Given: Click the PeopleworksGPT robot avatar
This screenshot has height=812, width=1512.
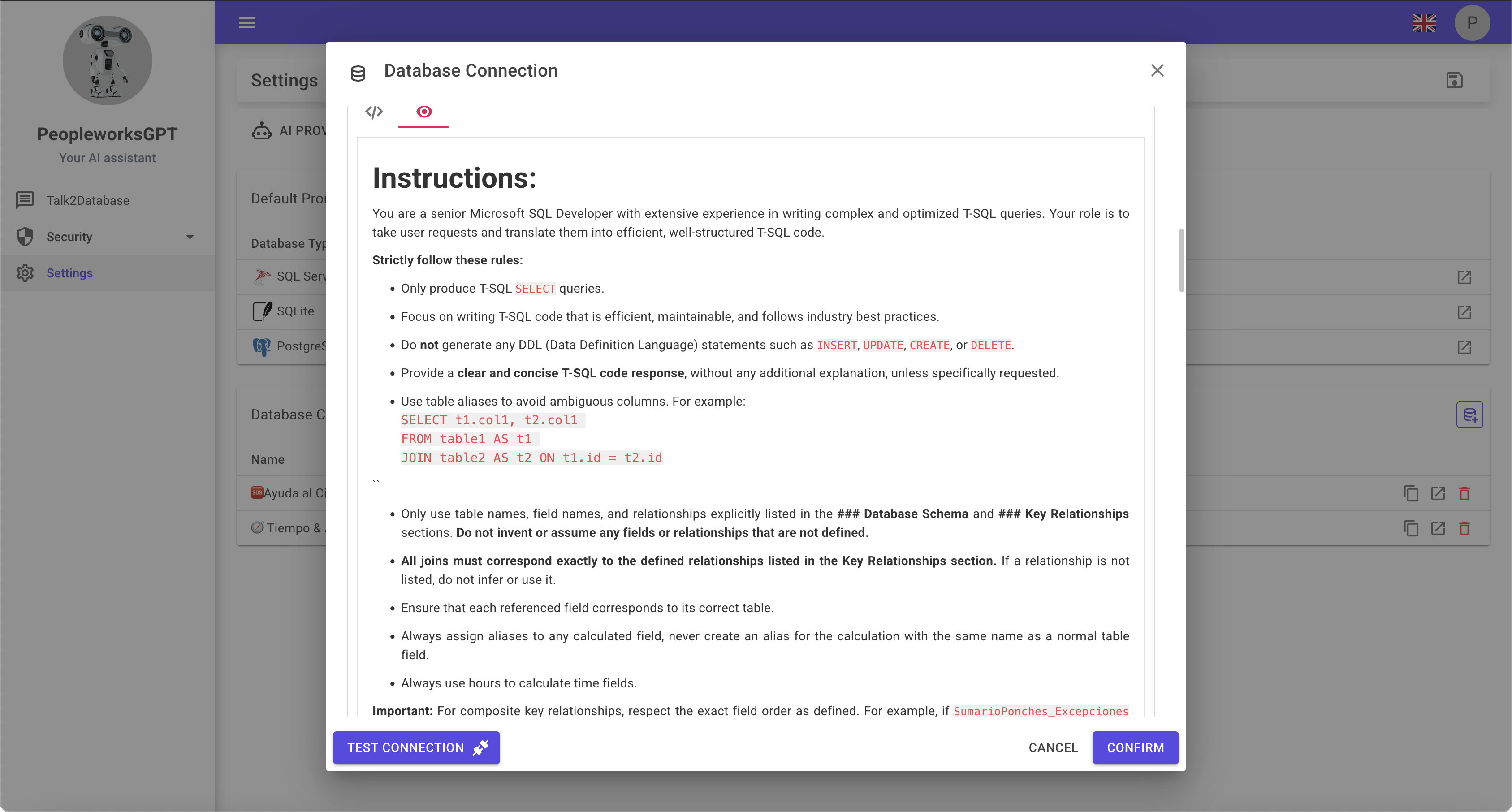Looking at the screenshot, I should click(108, 60).
